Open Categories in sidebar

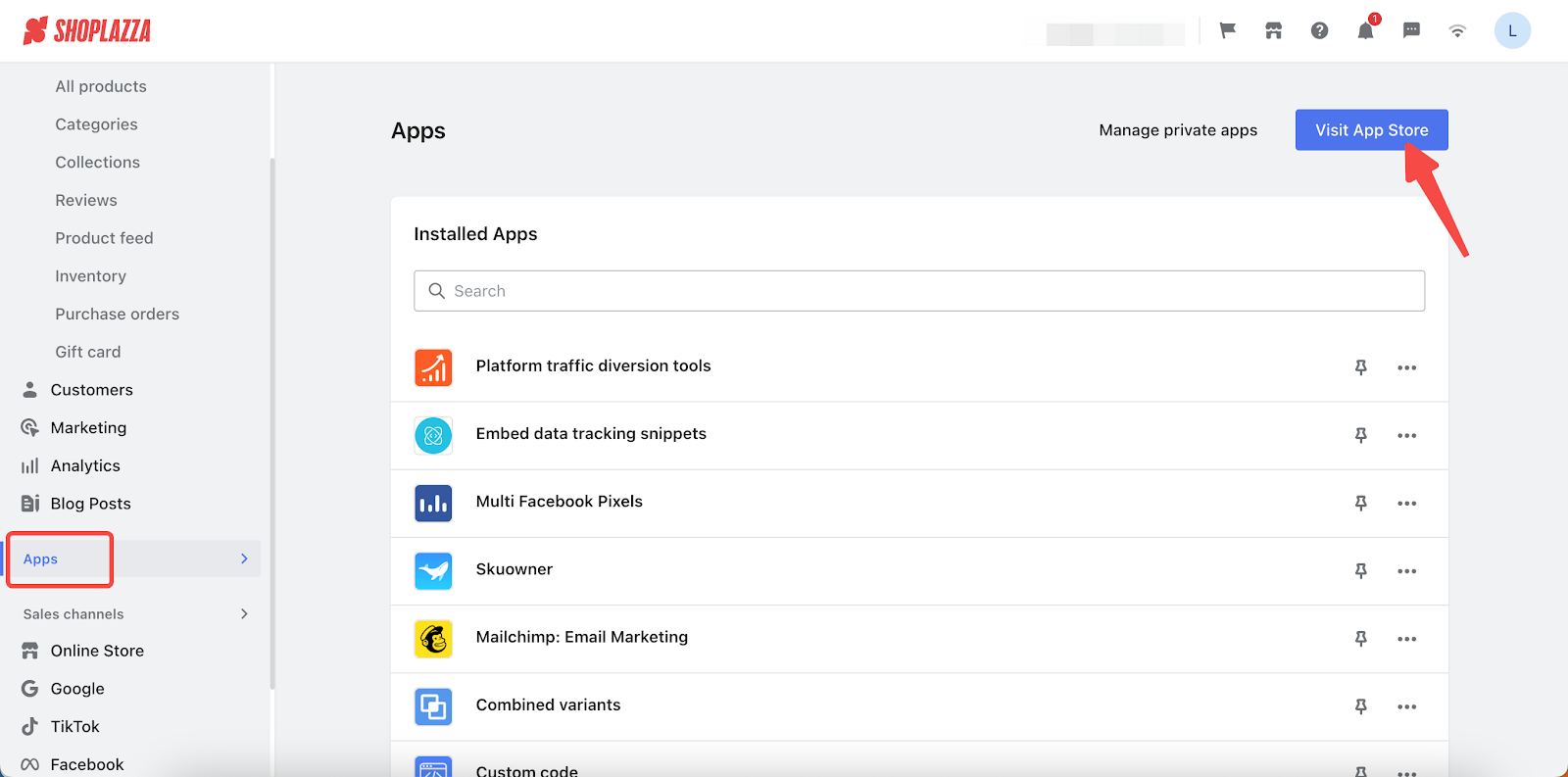tap(96, 124)
